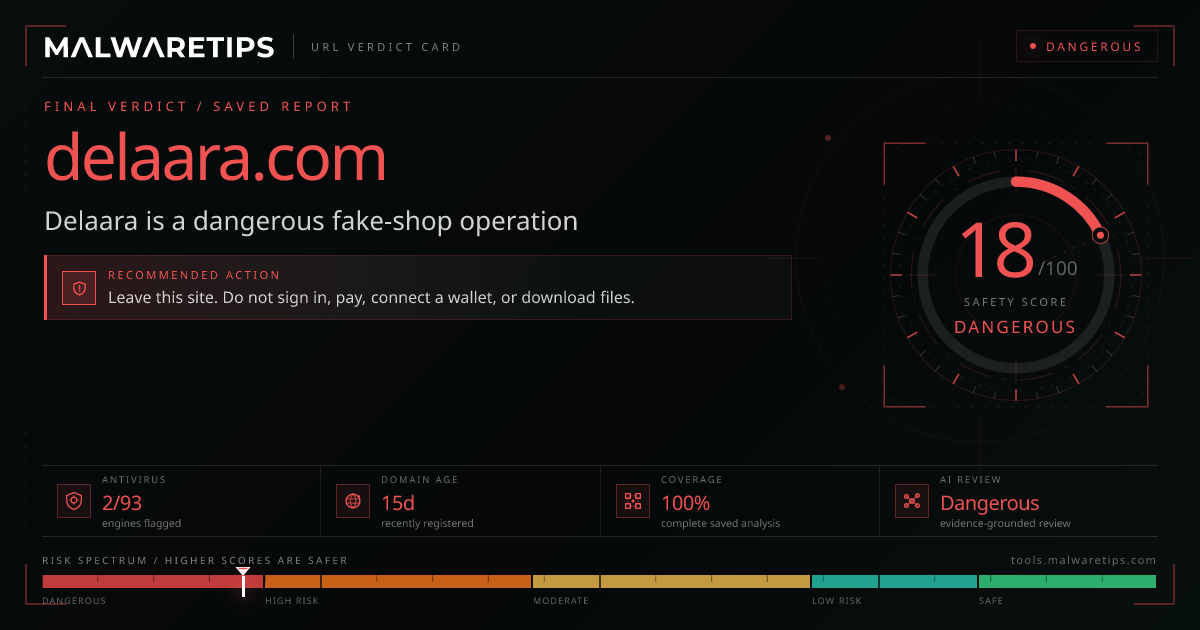The image size is (1200, 630).
Task: Click the 'ANTIVIRUS' stat heading
Action: click(x=134, y=480)
